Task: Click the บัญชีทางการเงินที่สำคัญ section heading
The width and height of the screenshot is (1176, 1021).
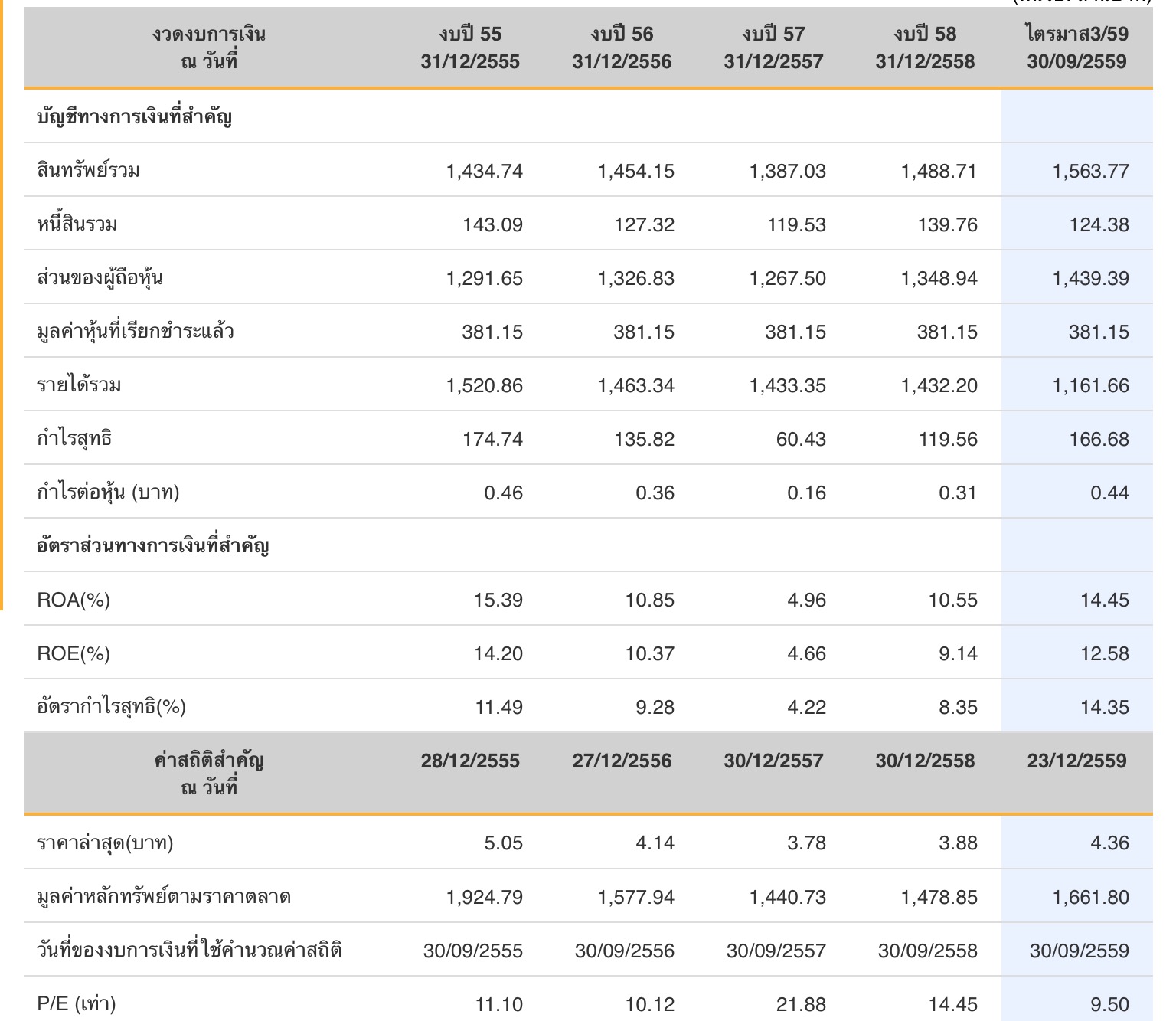Action: (134, 116)
